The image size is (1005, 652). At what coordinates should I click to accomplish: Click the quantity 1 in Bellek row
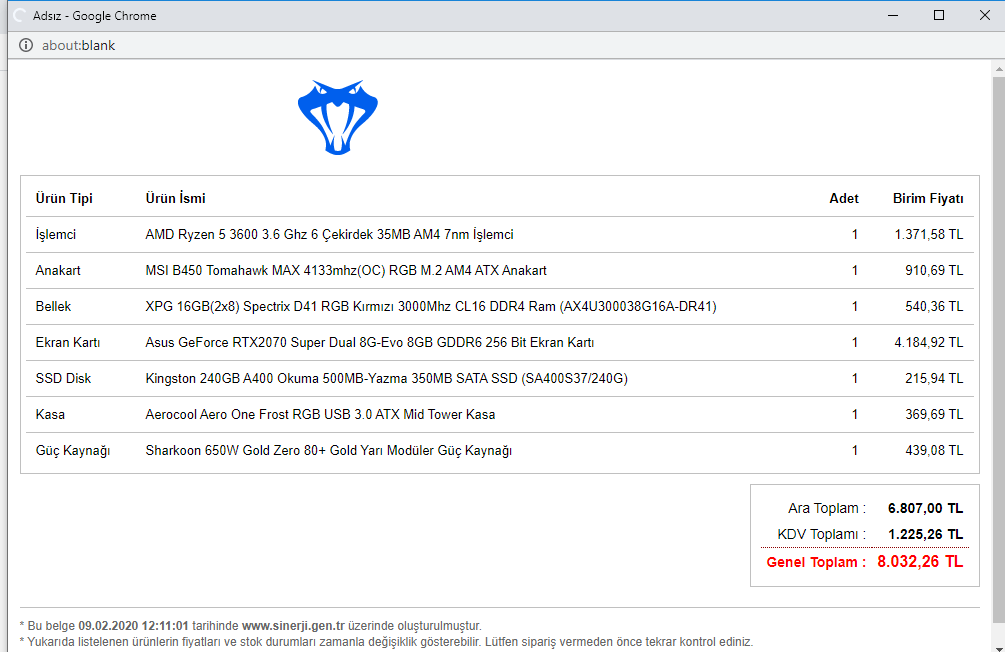point(854,306)
